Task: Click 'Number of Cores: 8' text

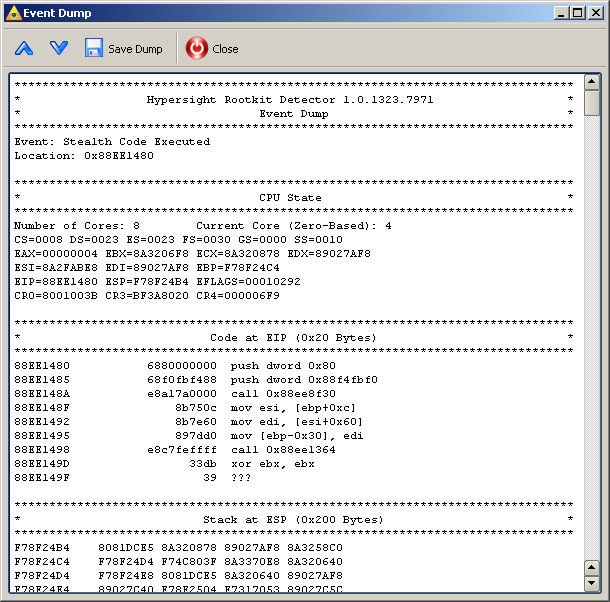Action: tap(77, 226)
